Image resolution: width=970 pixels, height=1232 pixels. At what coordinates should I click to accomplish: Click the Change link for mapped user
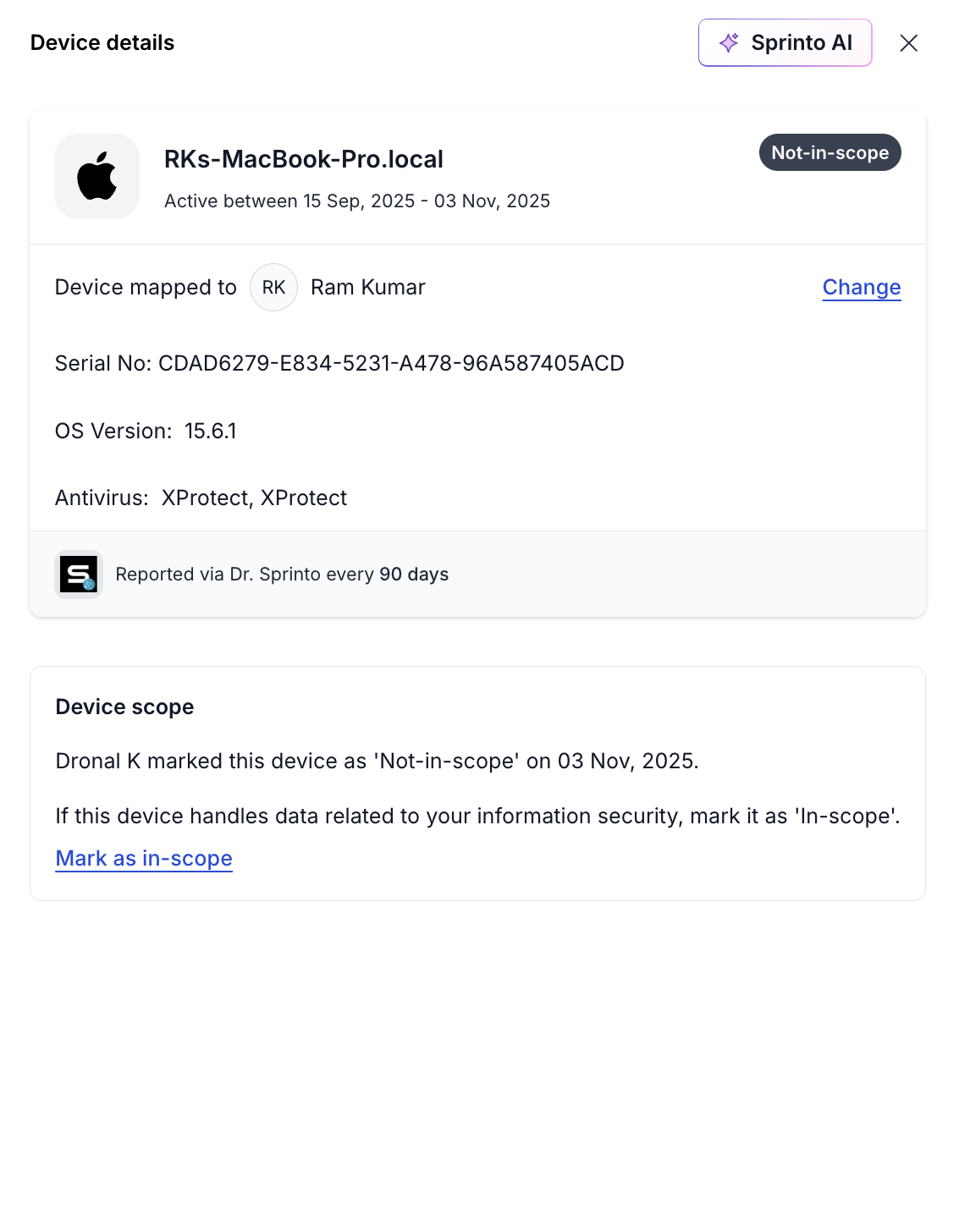[861, 288]
